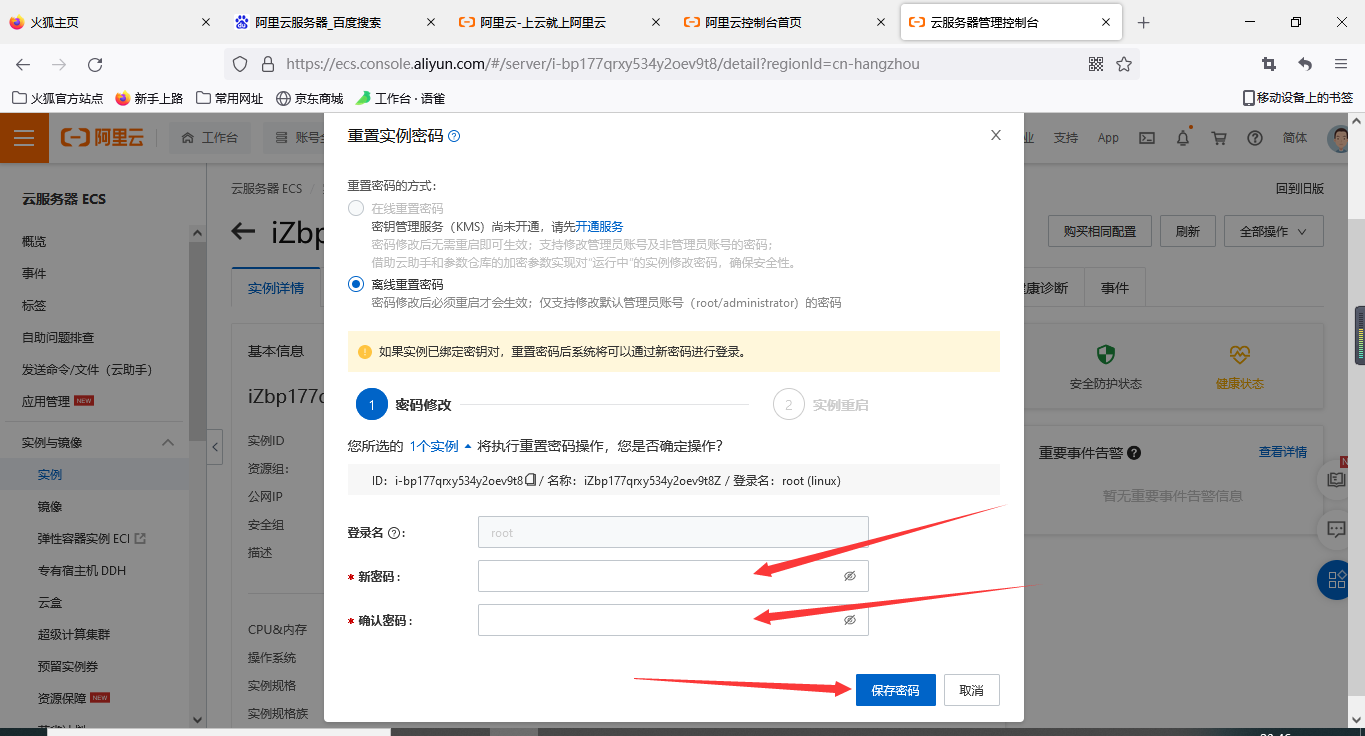The height and width of the screenshot is (736, 1365).
Task: Click the browser reload button
Action: pos(95,64)
